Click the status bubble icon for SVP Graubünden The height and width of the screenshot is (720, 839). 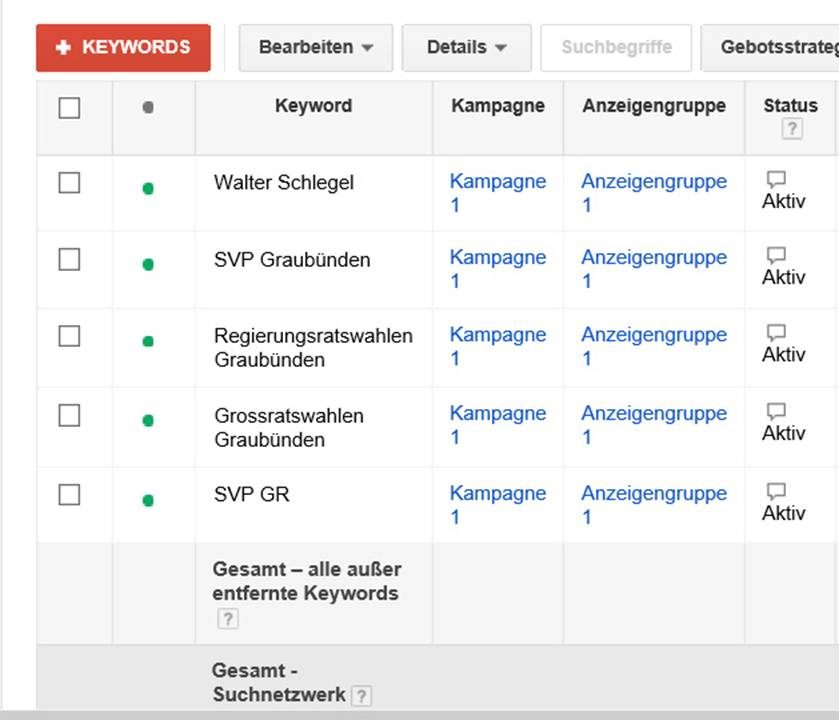(775, 255)
